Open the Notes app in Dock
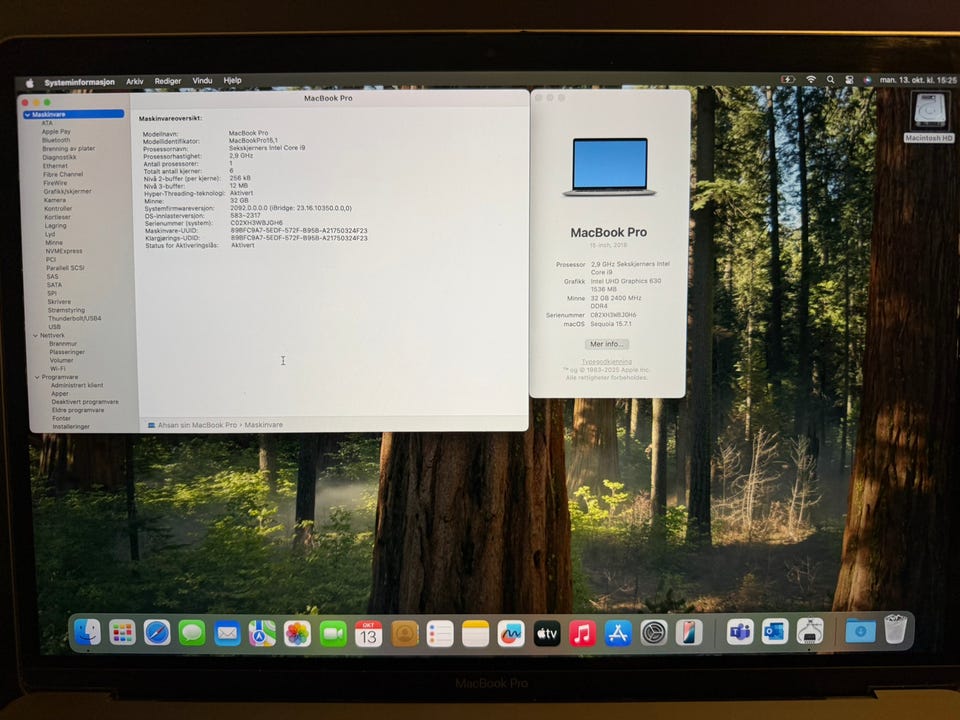The height and width of the screenshot is (720, 960). 476,634
